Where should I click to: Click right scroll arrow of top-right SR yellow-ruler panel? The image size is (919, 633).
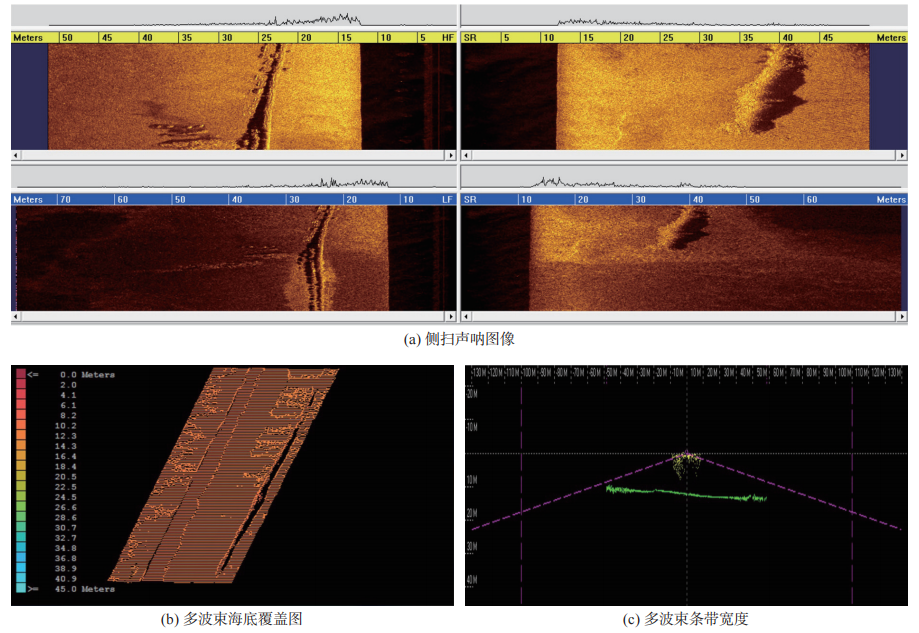tap(902, 155)
